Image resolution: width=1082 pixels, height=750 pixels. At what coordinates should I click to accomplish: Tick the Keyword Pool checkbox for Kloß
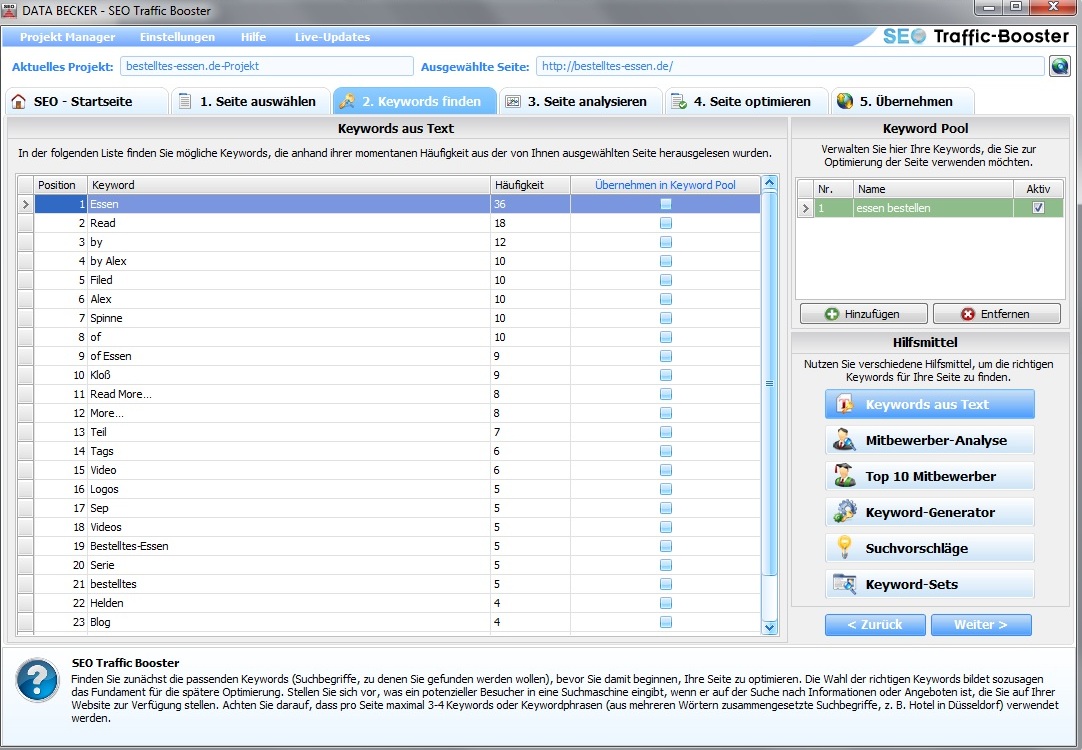pos(665,375)
